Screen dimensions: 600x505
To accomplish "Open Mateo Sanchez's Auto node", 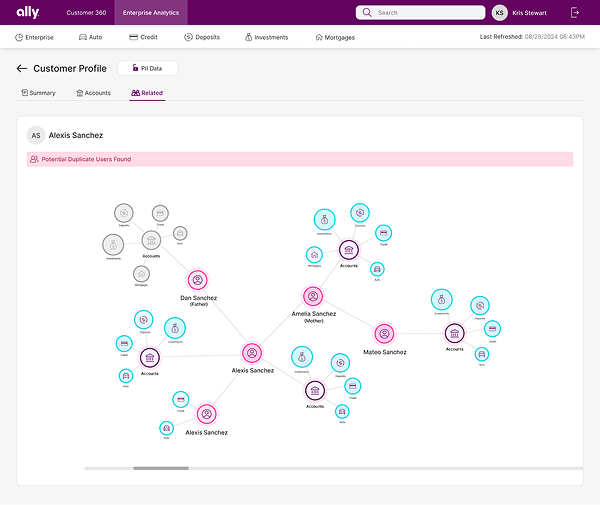I will pos(482,354).
